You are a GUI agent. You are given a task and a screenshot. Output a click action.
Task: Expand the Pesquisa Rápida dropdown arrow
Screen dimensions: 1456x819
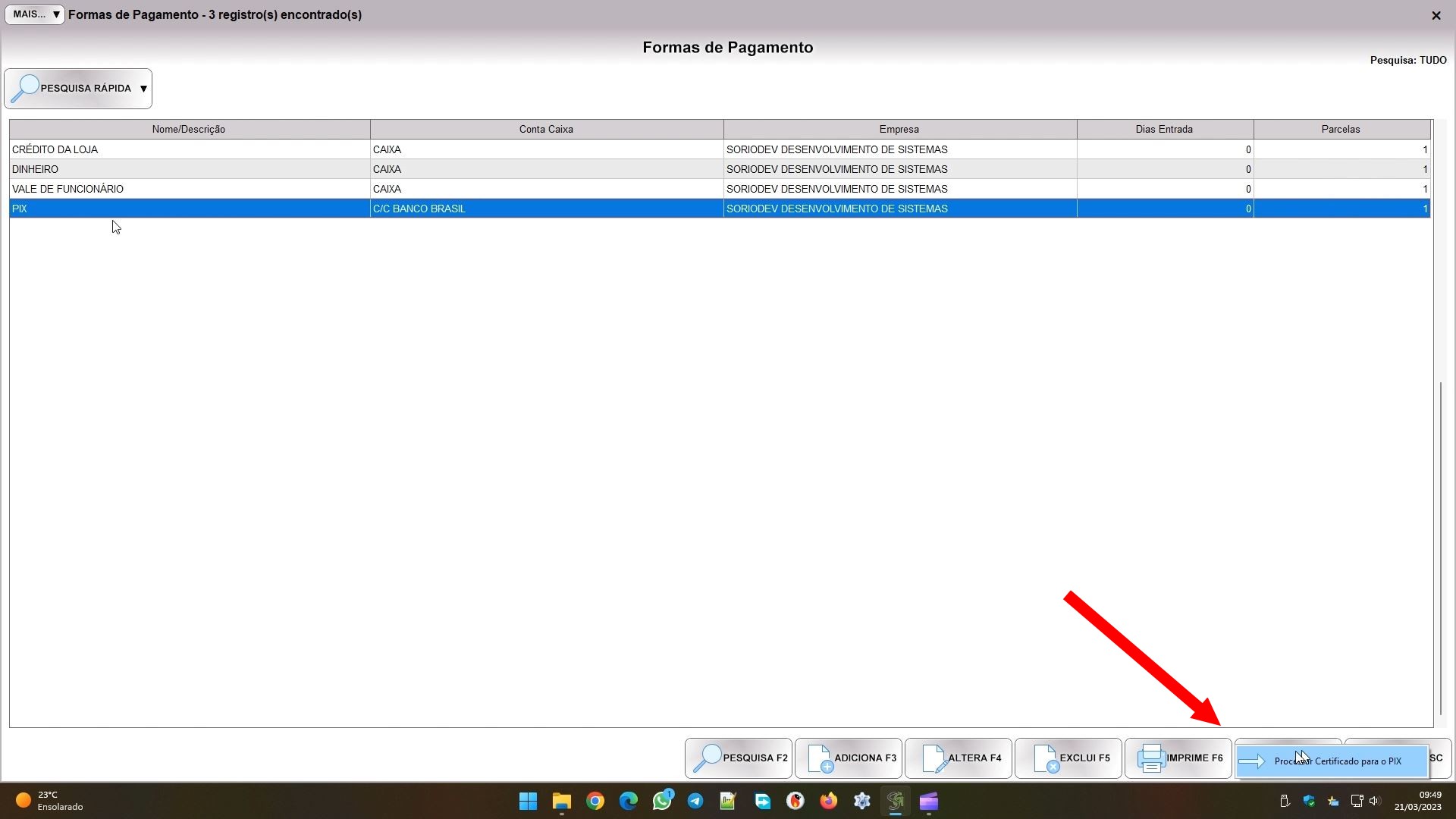143,89
